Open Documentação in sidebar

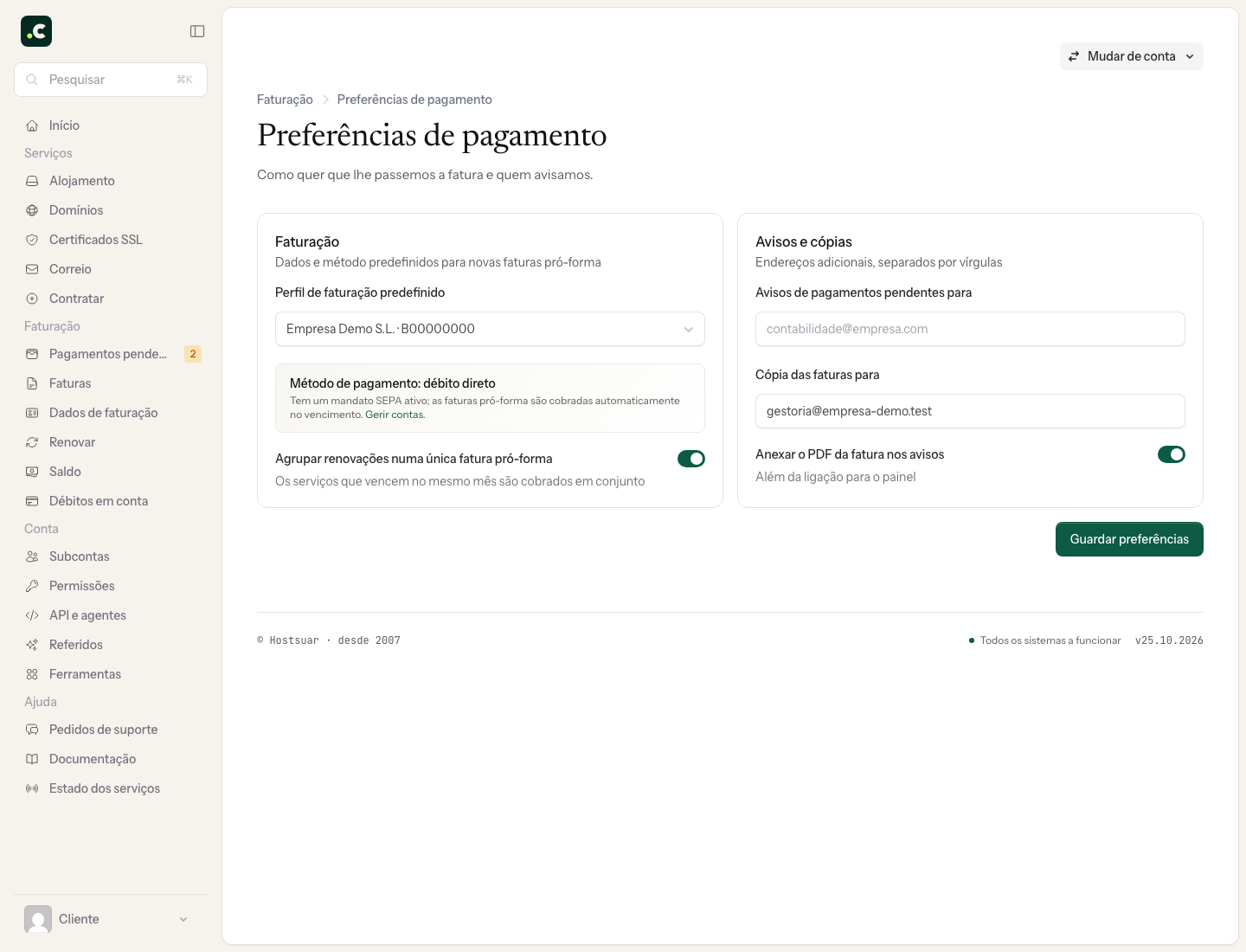coord(111,759)
